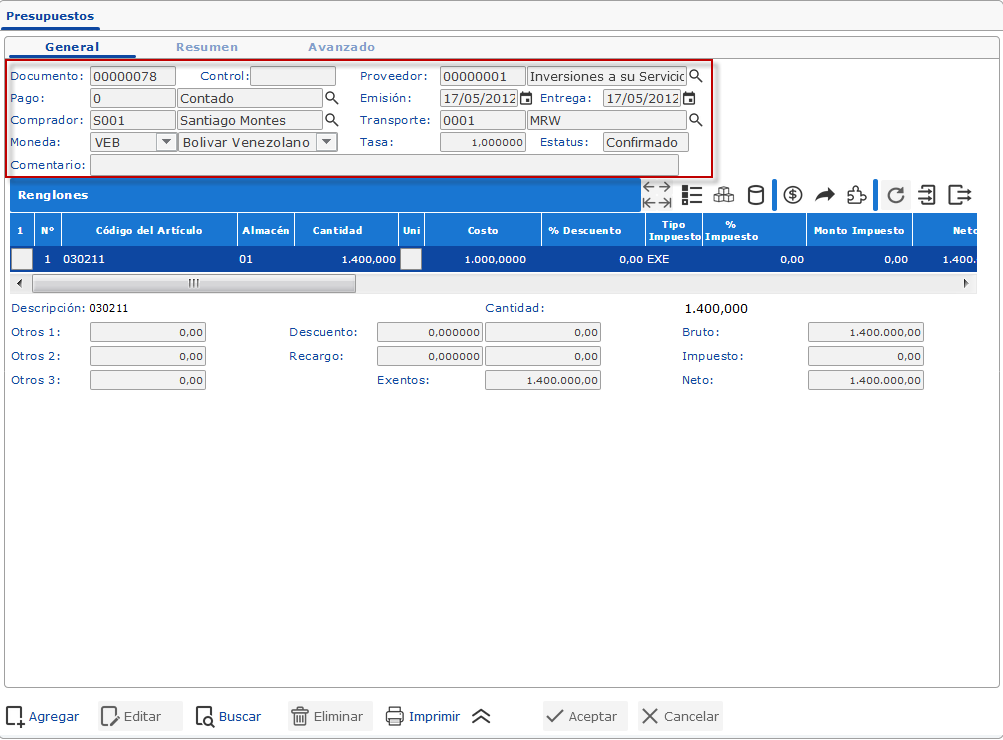
Task: Click the horizontal scrollbar thumb of the grid
Action: click(192, 283)
